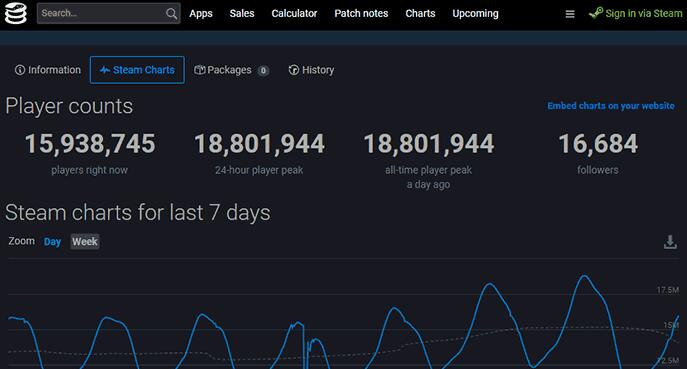This screenshot has height=369, width=687.
Task: Click the Steam key sign-in icon
Action: [x=596, y=13]
